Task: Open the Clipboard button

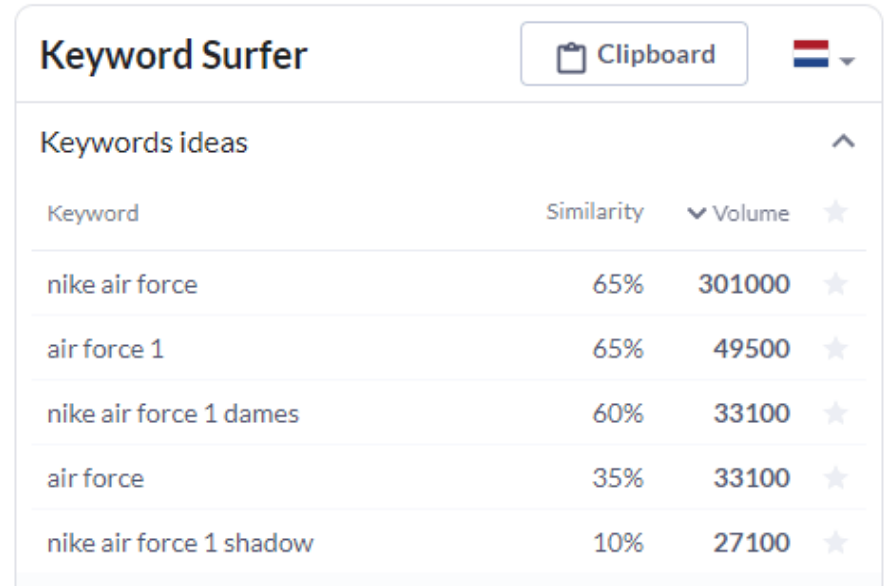Action: pos(634,54)
